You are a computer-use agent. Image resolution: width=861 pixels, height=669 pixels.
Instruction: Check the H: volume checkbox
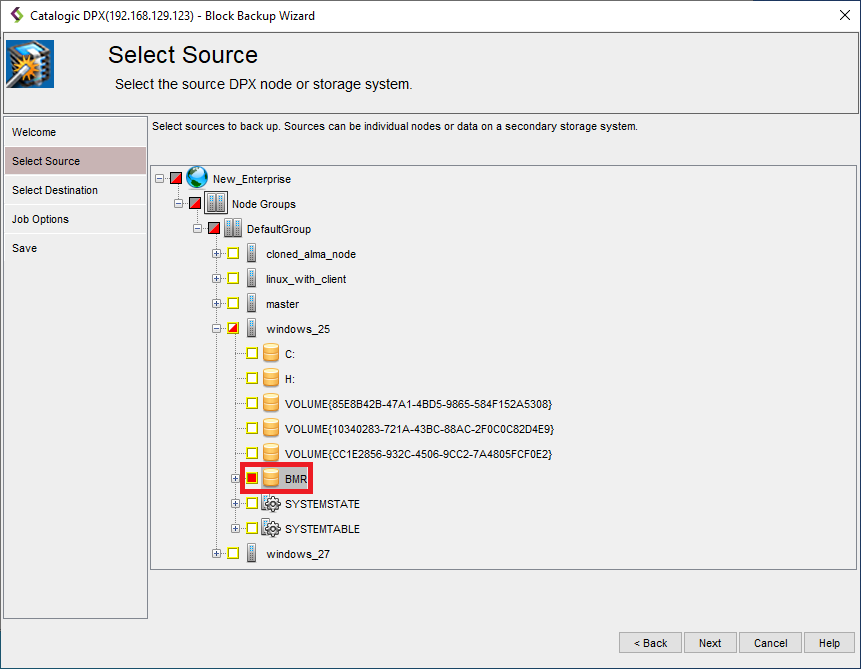pyautogui.click(x=252, y=379)
